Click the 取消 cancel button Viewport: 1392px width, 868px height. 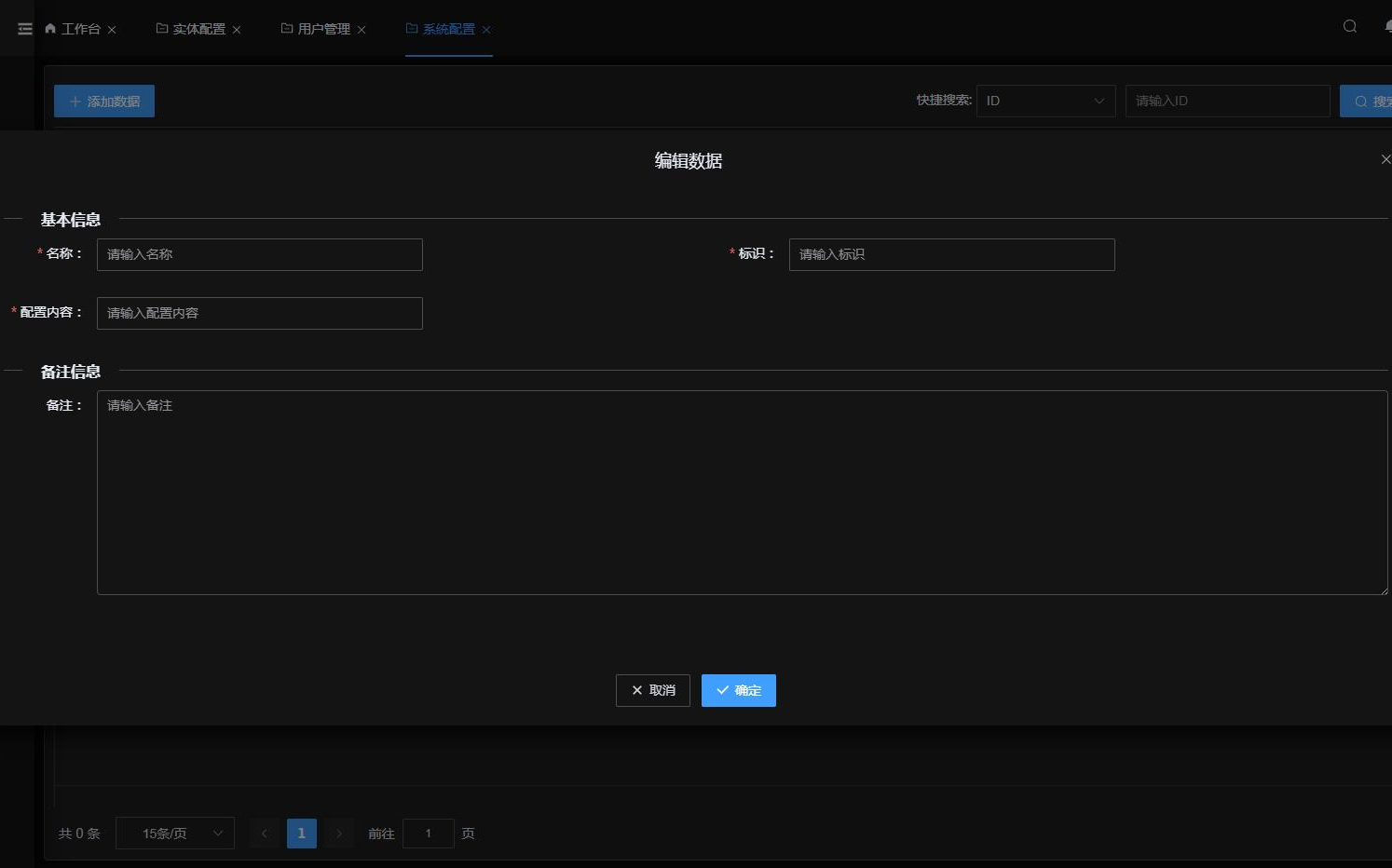click(x=652, y=690)
